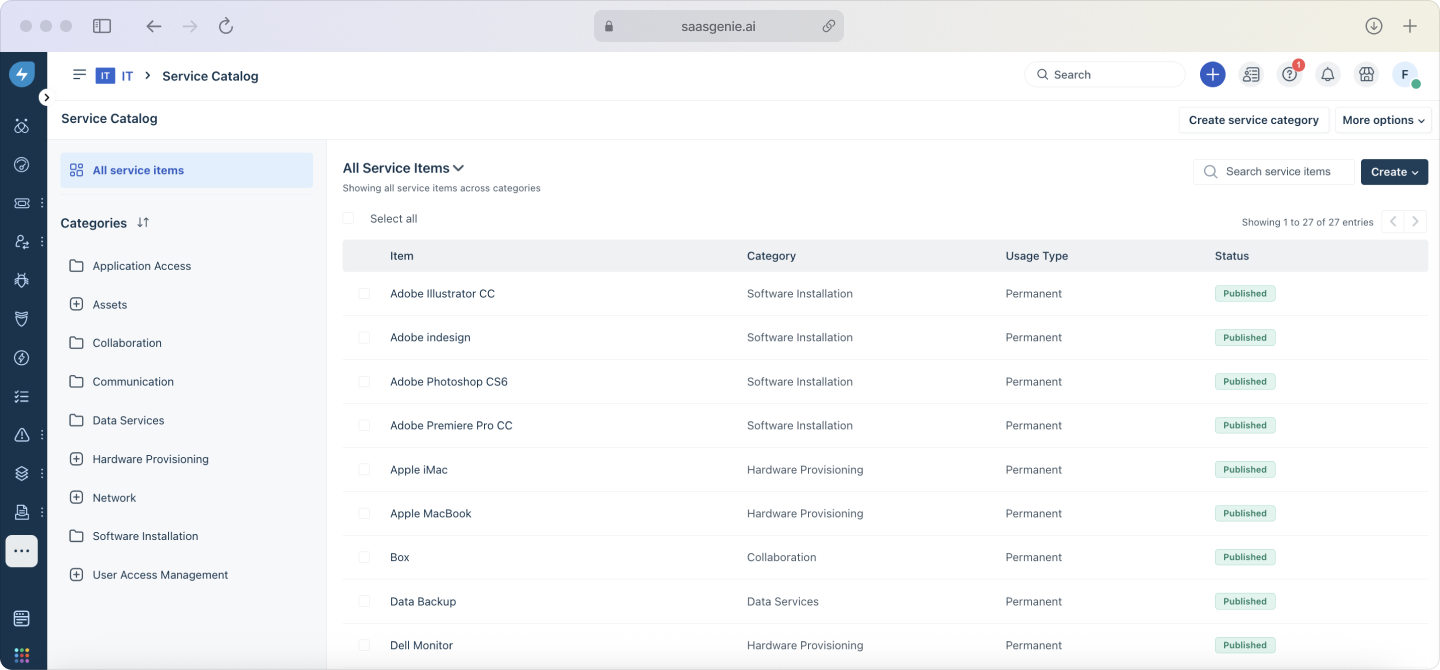Click the warning triangle icon in the sidebar
Image resolution: width=1440 pixels, height=670 pixels.
coord(22,434)
